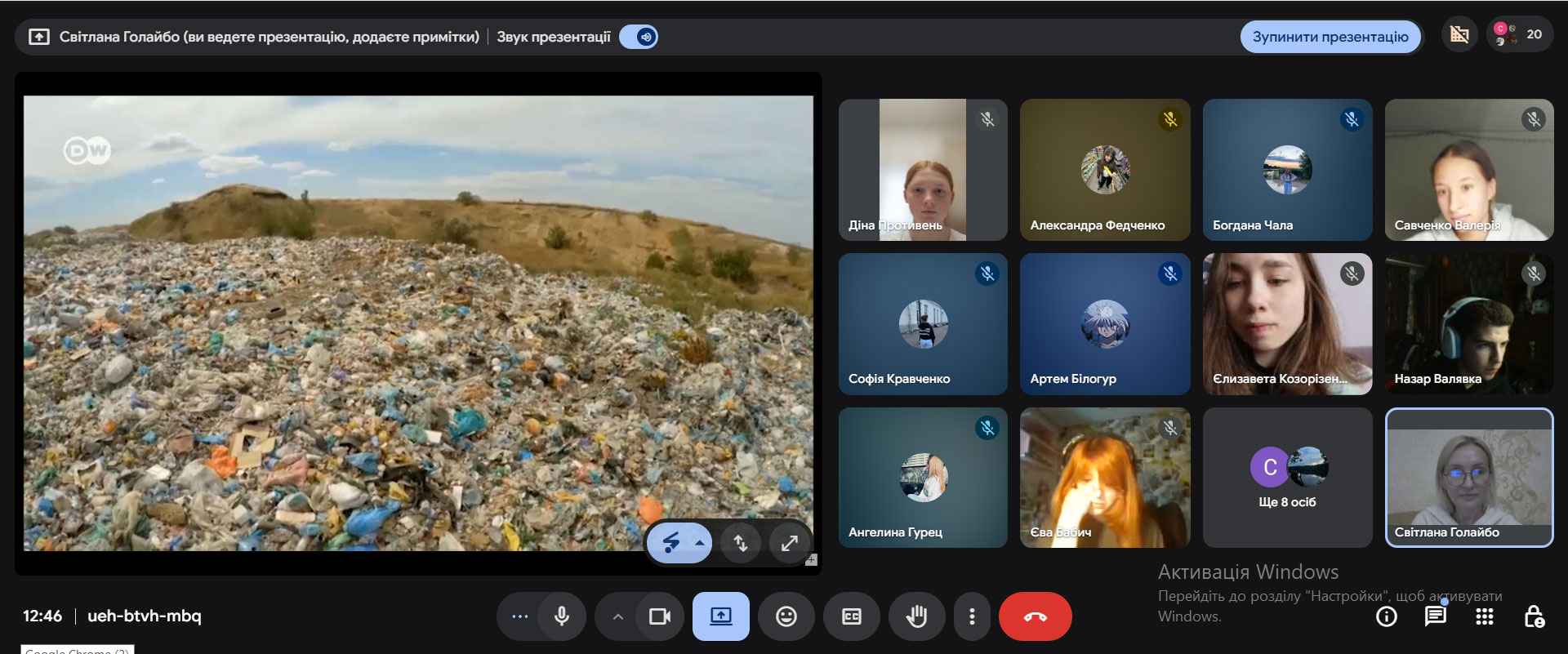Open the chat panel
Image resolution: width=1568 pixels, height=654 pixels.
coord(1435,616)
